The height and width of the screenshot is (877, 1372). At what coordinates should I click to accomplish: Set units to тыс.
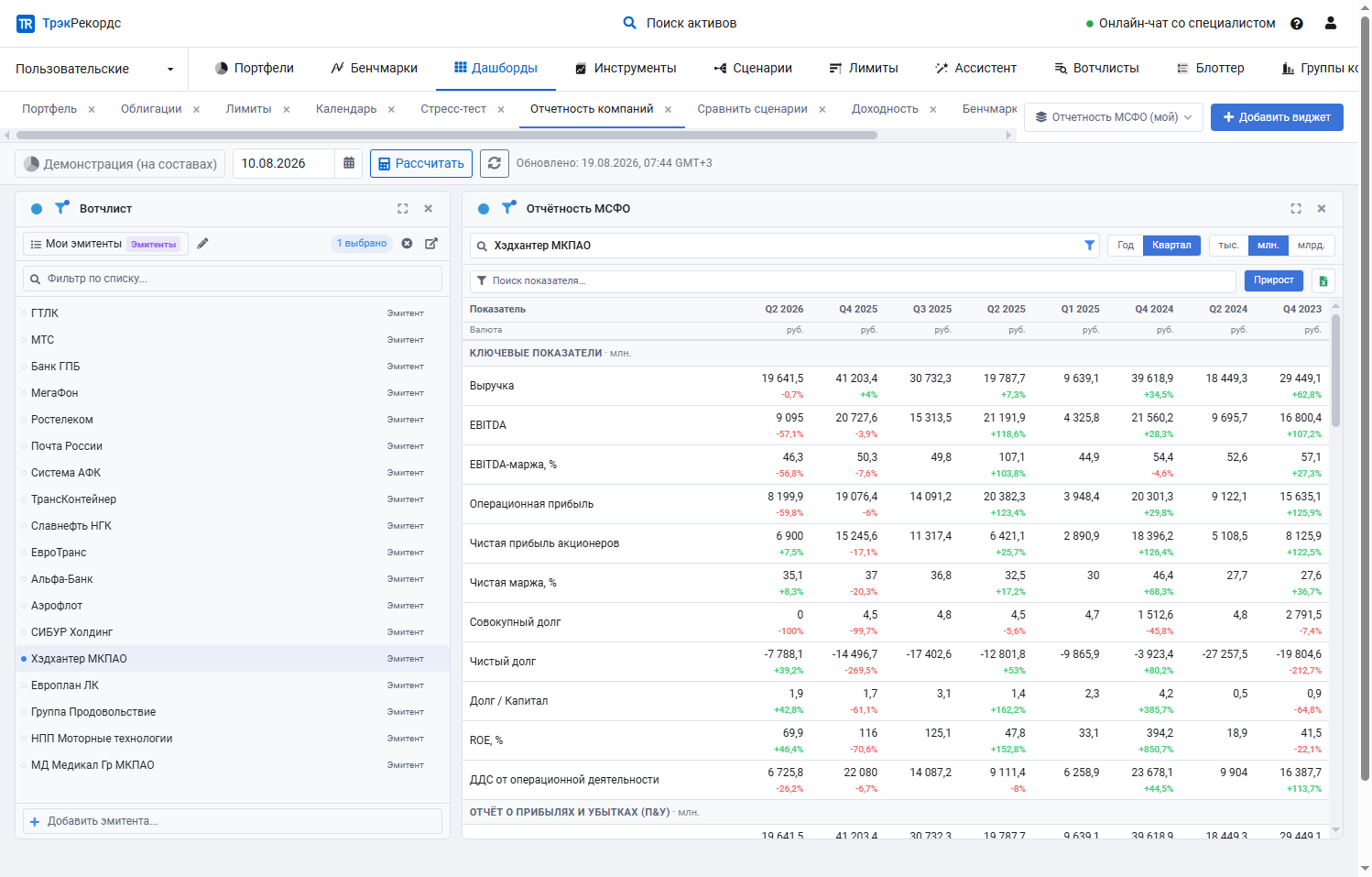coord(1228,246)
